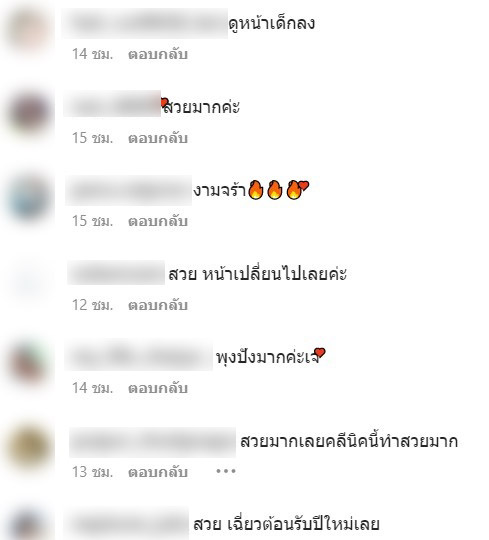Open three-dots options menu on clinic comment
Screen dimensions: 489x540
[x=226, y=470]
